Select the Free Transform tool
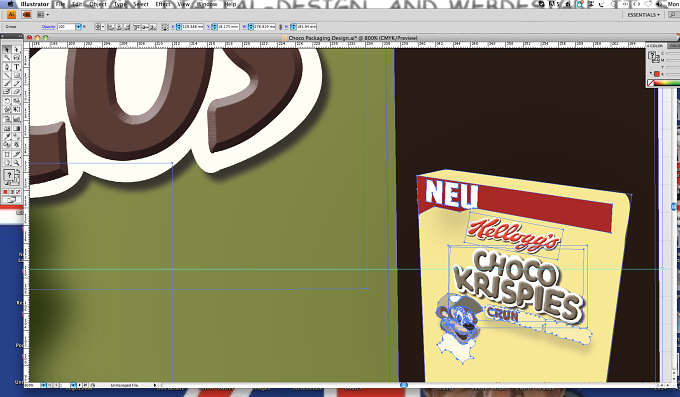This screenshot has width=680, height=397. tap(16, 109)
